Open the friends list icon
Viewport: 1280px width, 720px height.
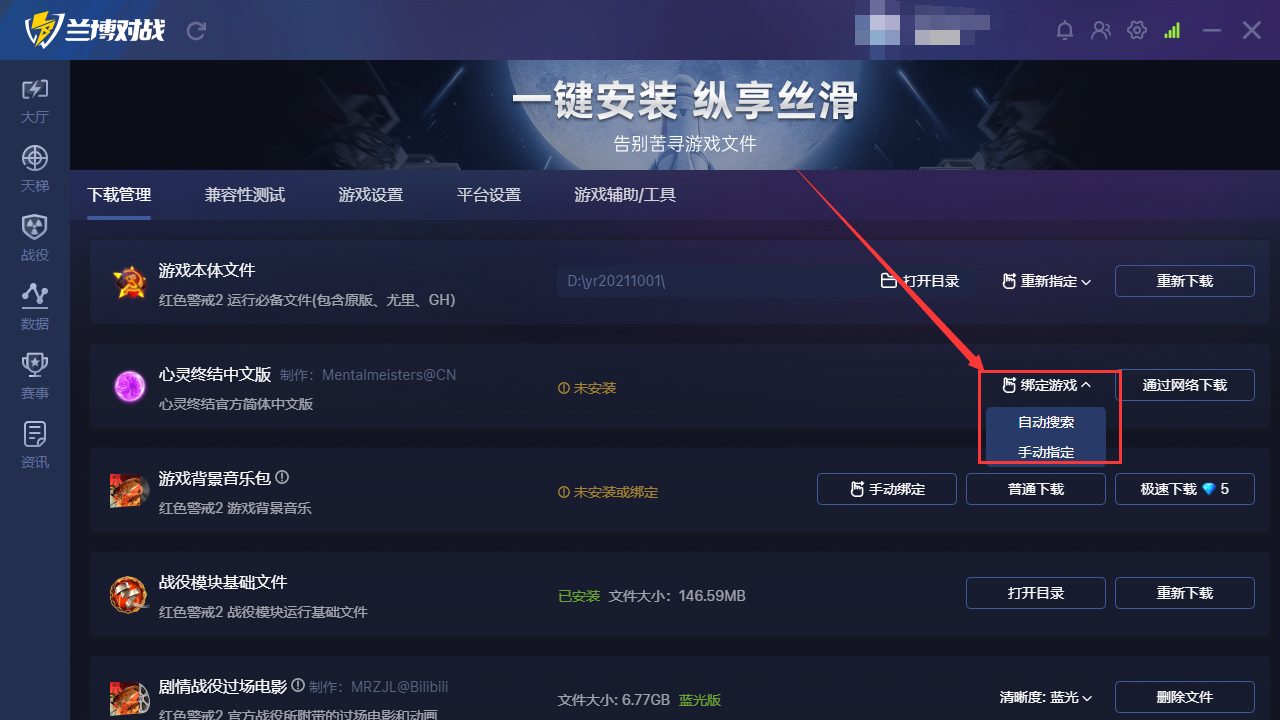(1101, 31)
